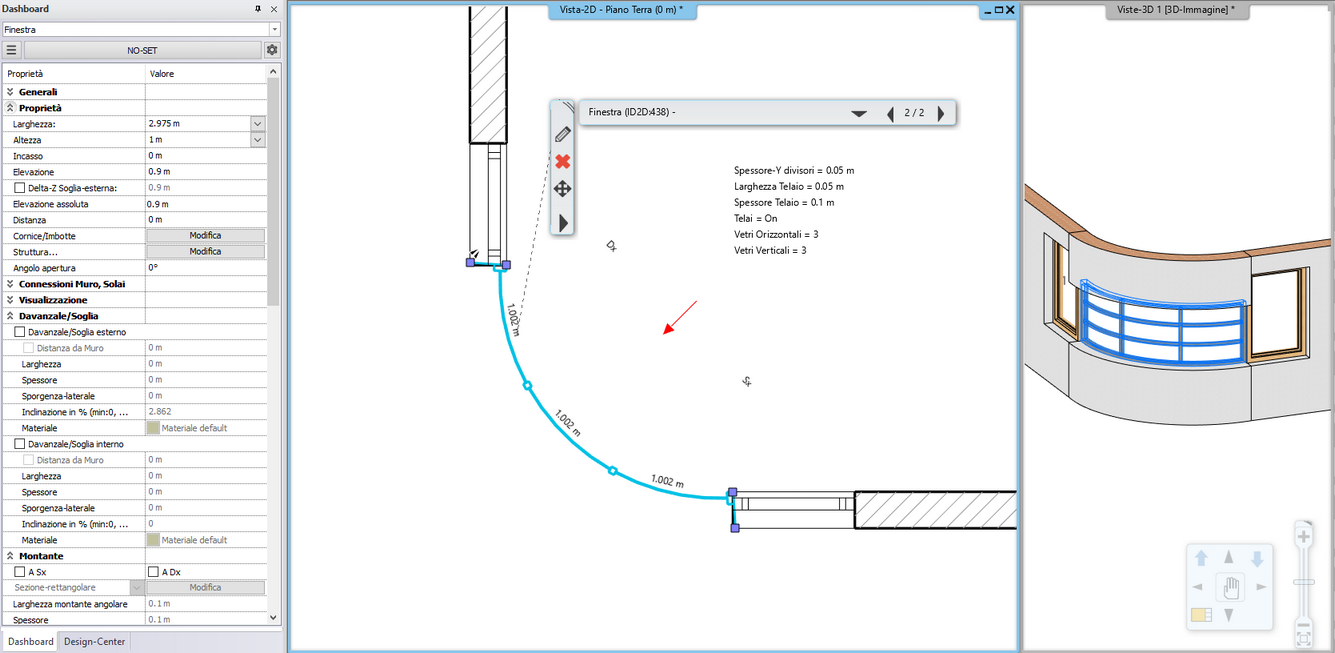Check the A Sx montante checkbox
The width and height of the screenshot is (1335, 653).
click(x=20, y=572)
